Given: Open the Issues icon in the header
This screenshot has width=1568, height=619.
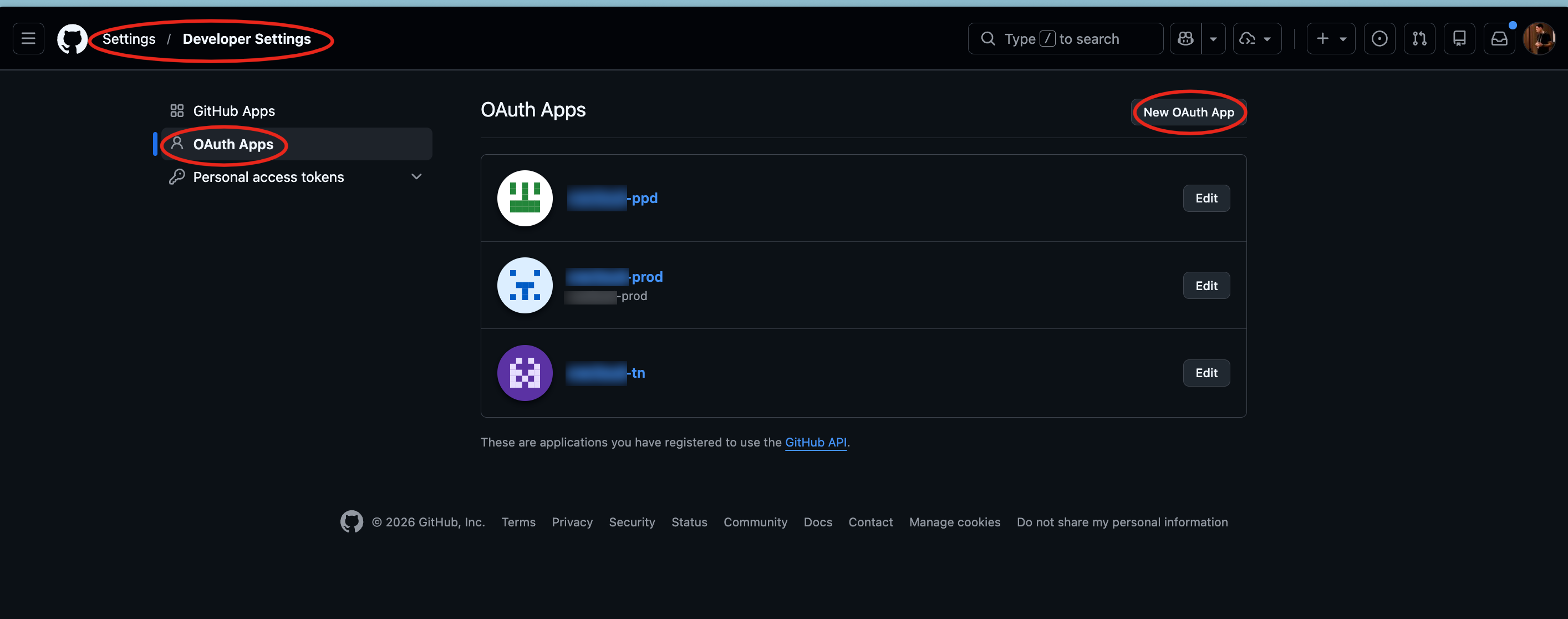Looking at the screenshot, I should tap(1379, 39).
